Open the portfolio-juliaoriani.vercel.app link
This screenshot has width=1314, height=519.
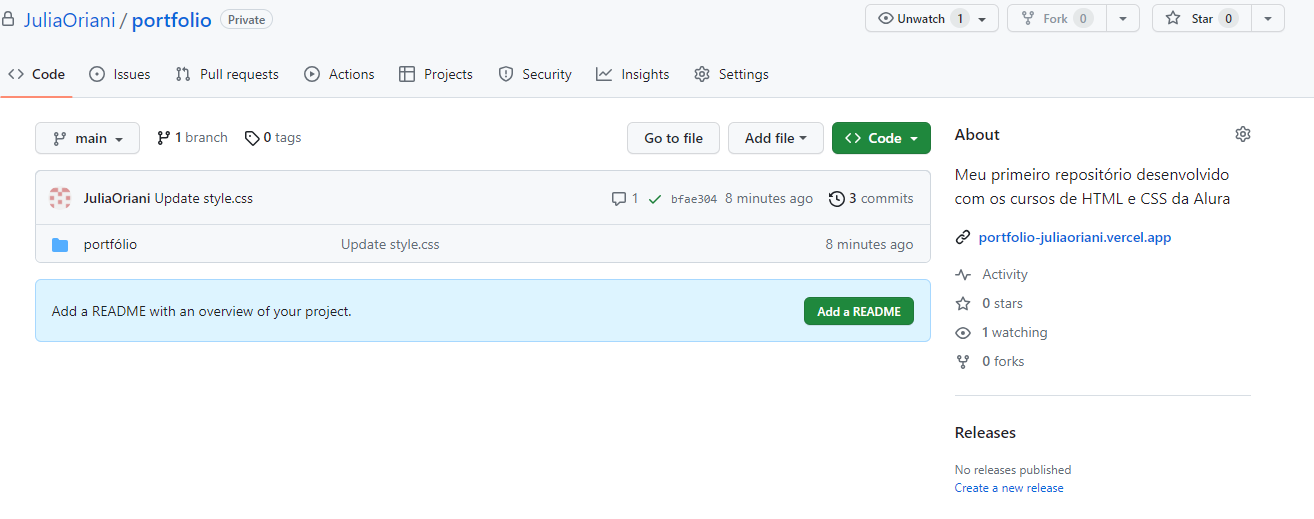[x=1075, y=237]
